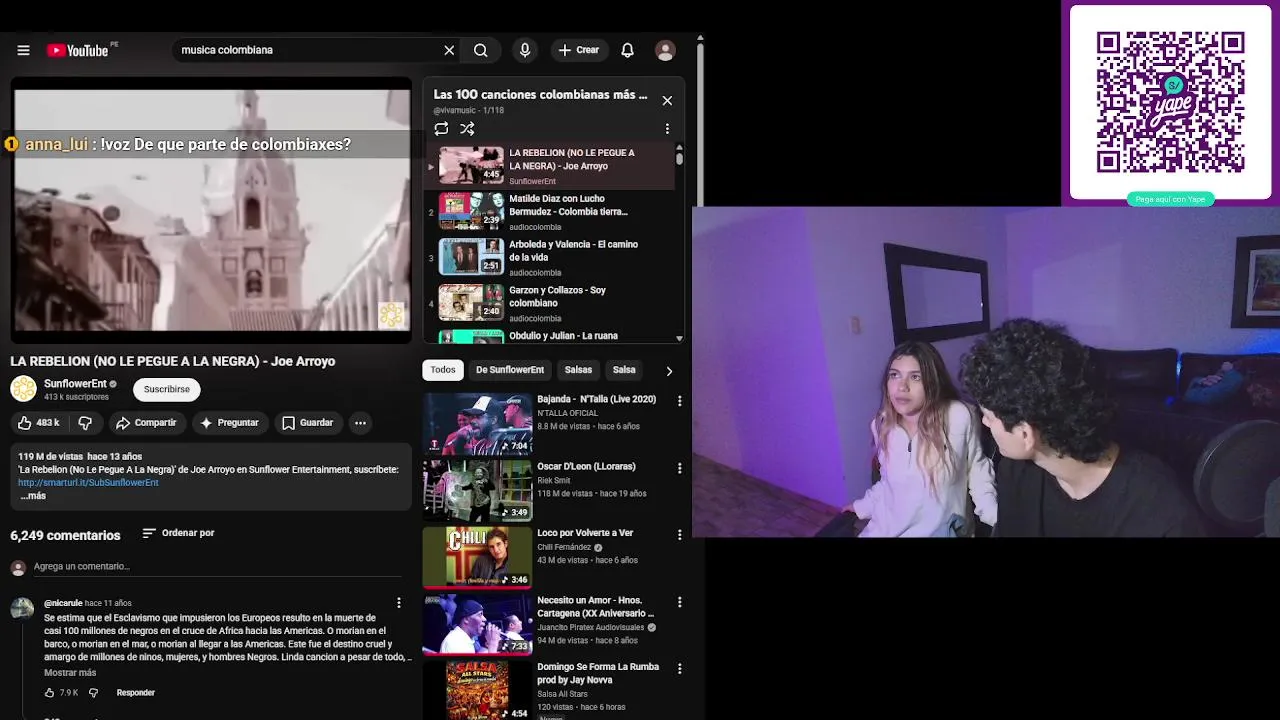Image resolution: width=1280 pixels, height=720 pixels.
Task: Start voice search with microphone
Action: coord(525,50)
